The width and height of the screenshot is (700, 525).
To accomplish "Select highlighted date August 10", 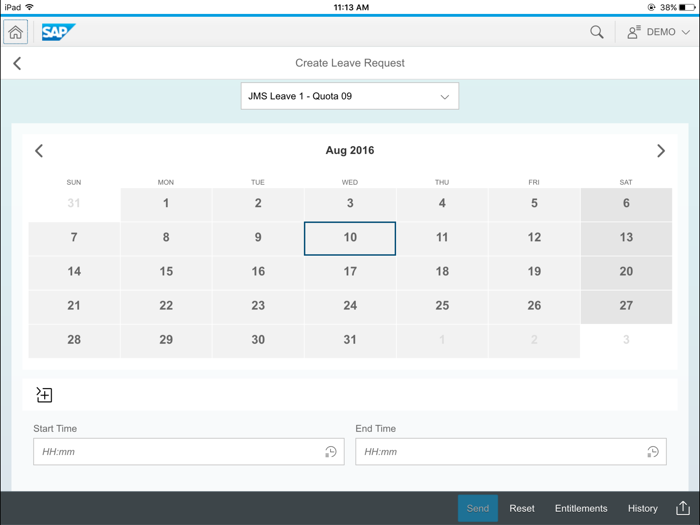I will pyautogui.click(x=350, y=238).
